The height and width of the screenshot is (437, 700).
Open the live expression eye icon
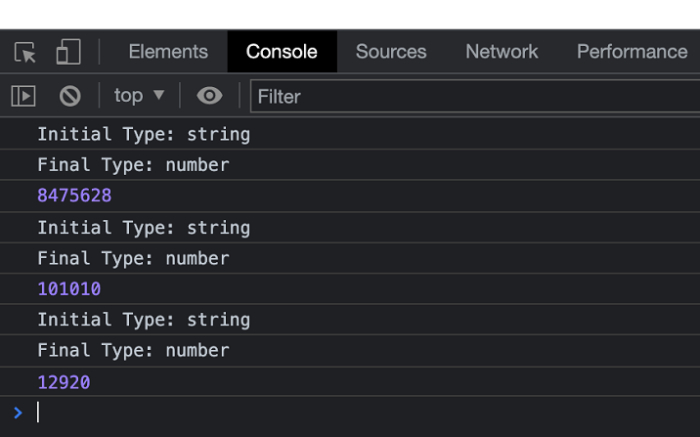coord(209,96)
